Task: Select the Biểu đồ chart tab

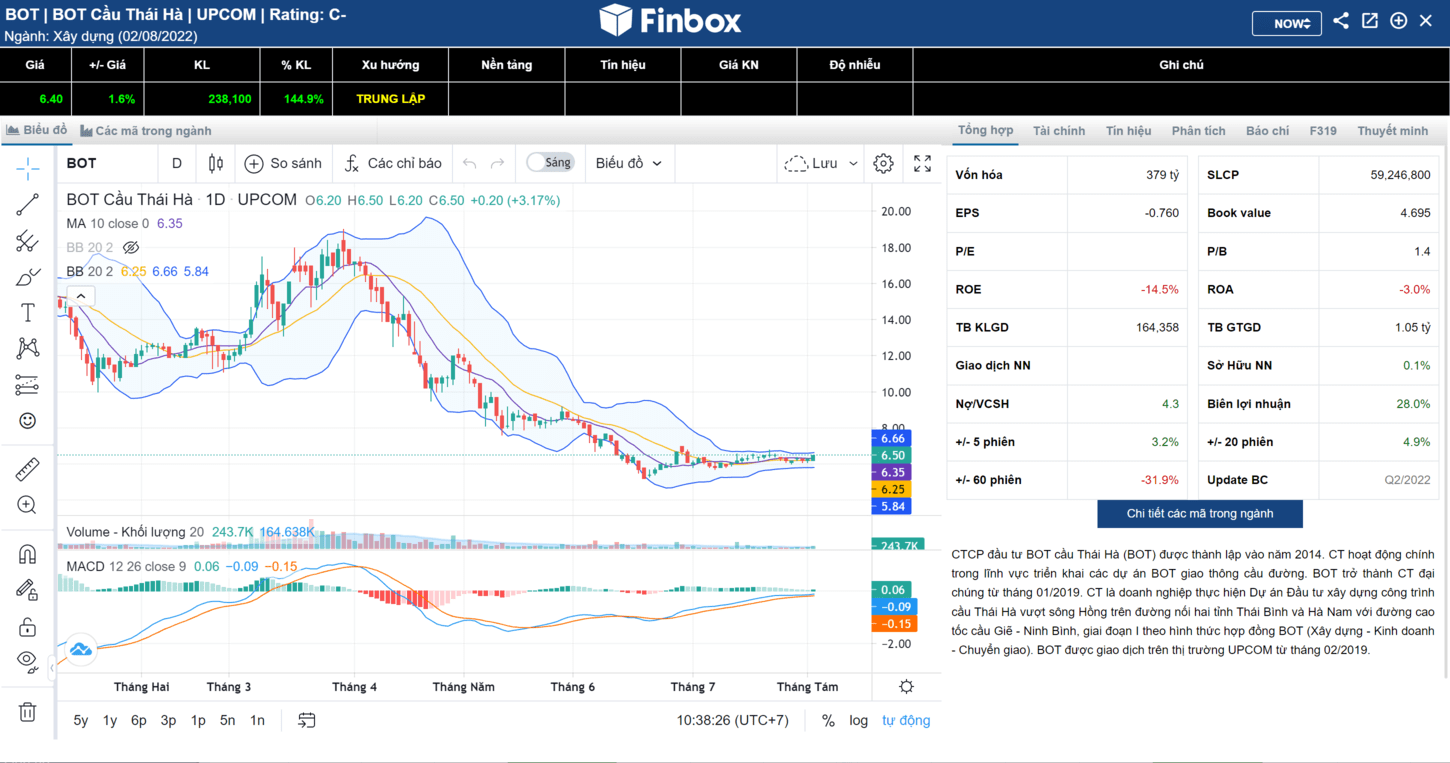Action: (x=37, y=130)
